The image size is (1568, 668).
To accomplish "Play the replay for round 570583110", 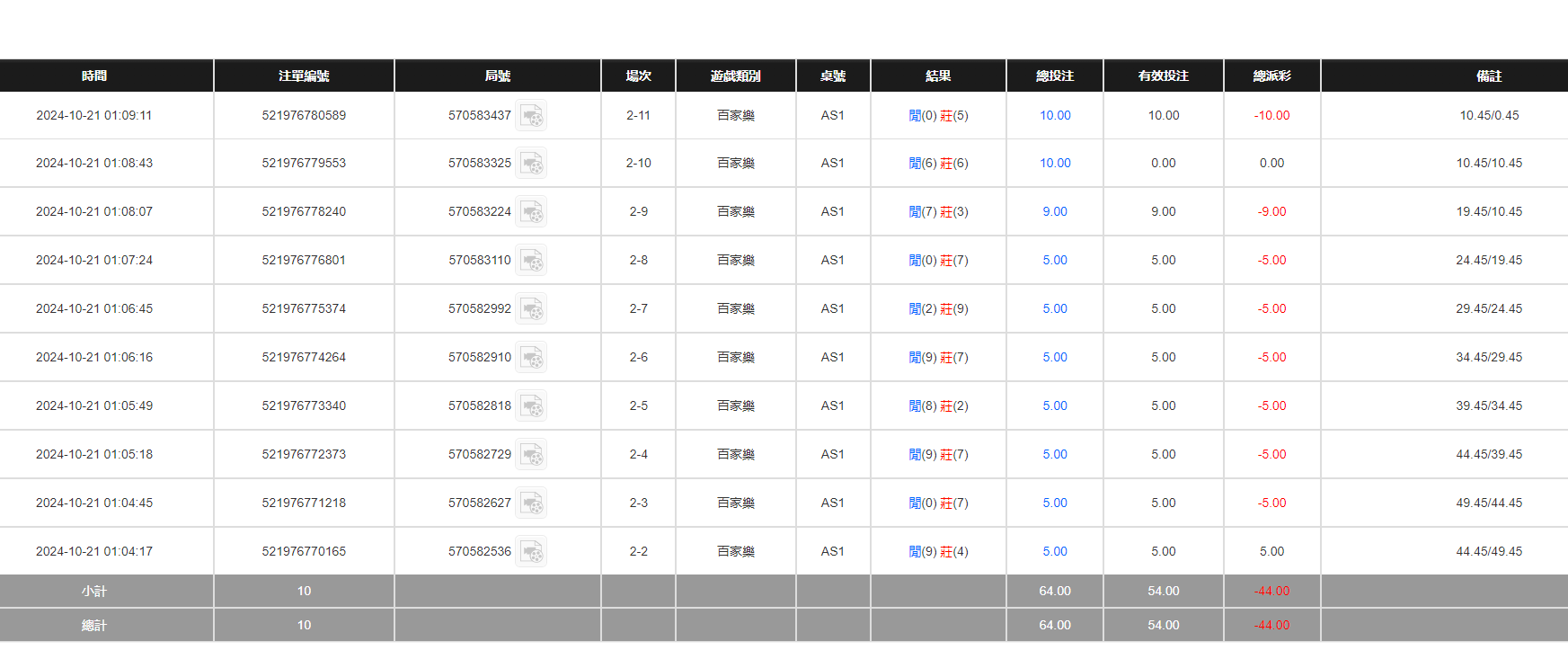I will tap(531, 261).
